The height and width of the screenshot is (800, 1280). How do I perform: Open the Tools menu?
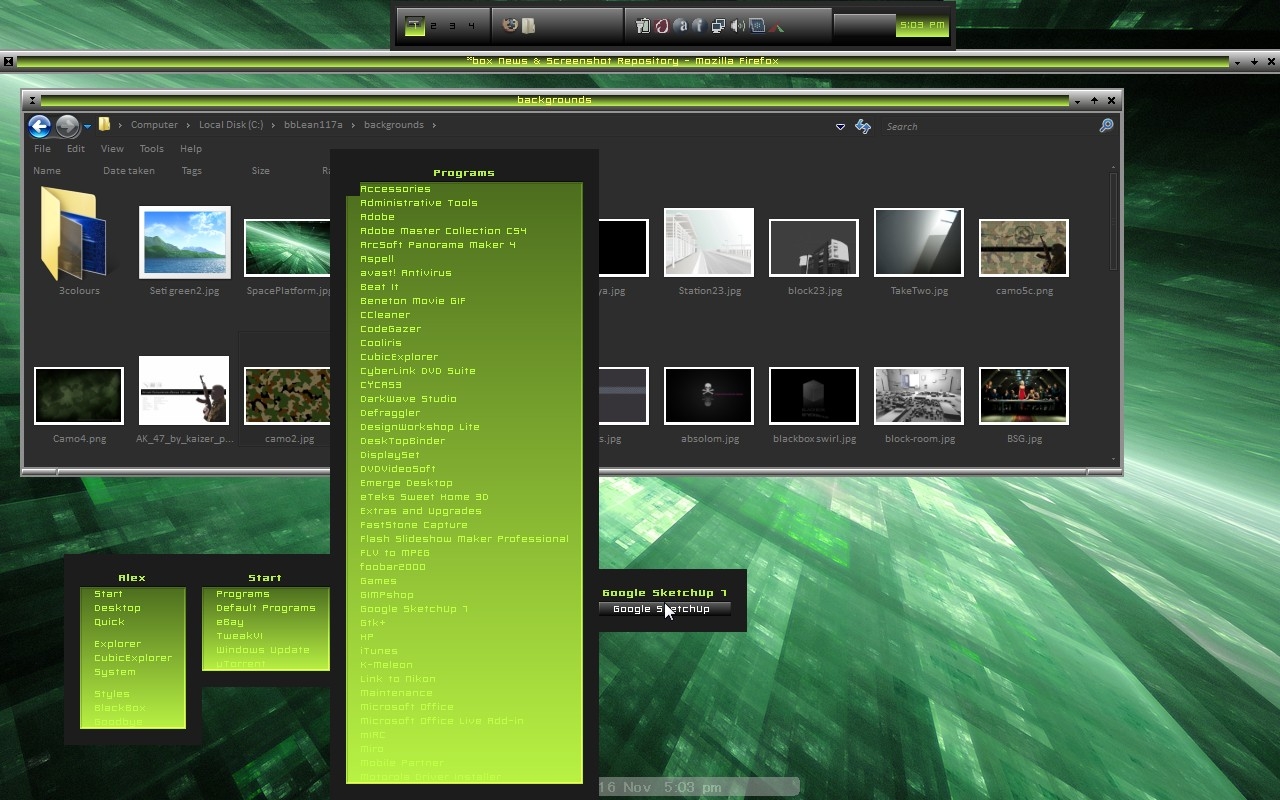[151, 148]
